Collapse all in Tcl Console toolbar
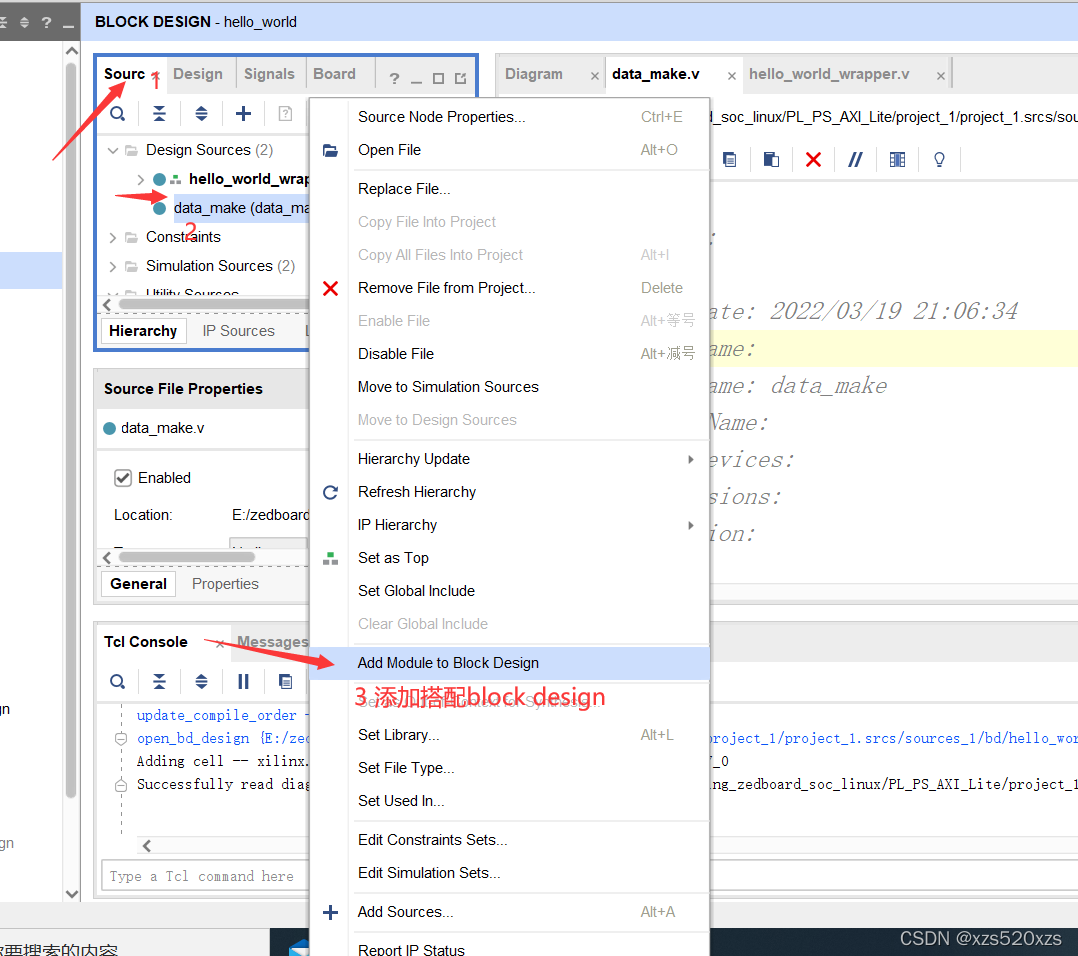The height and width of the screenshot is (956, 1078). tap(159, 681)
